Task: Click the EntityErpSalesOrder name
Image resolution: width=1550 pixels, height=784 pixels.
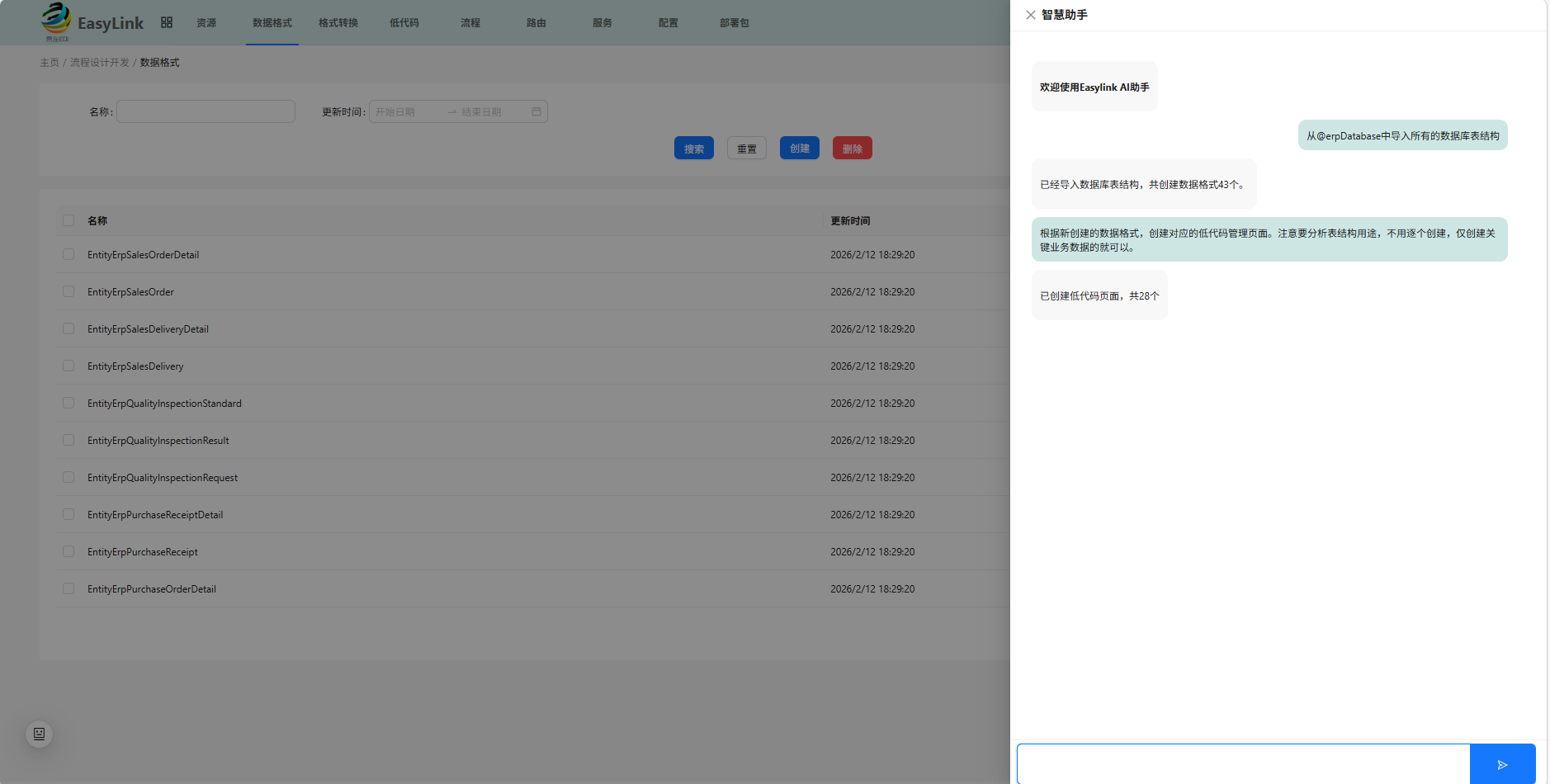Action: pyautogui.click(x=130, y=292)
